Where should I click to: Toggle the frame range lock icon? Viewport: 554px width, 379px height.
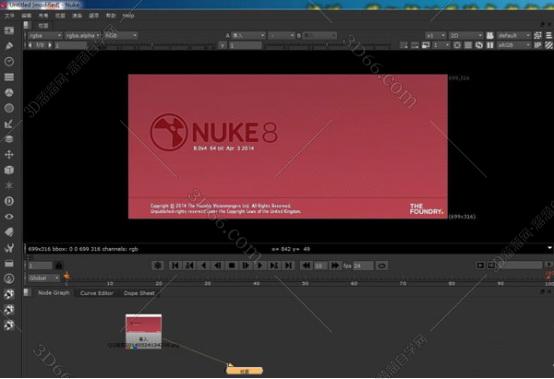point(59,265)
